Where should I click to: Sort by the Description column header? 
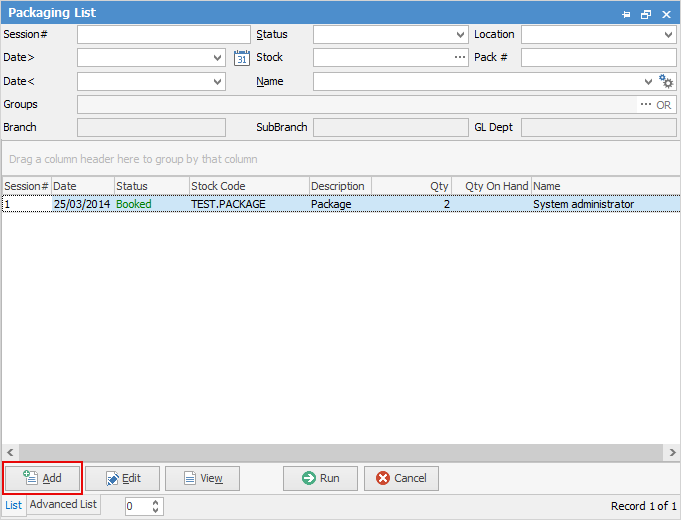pyautogui.click(x=340, y=186)
